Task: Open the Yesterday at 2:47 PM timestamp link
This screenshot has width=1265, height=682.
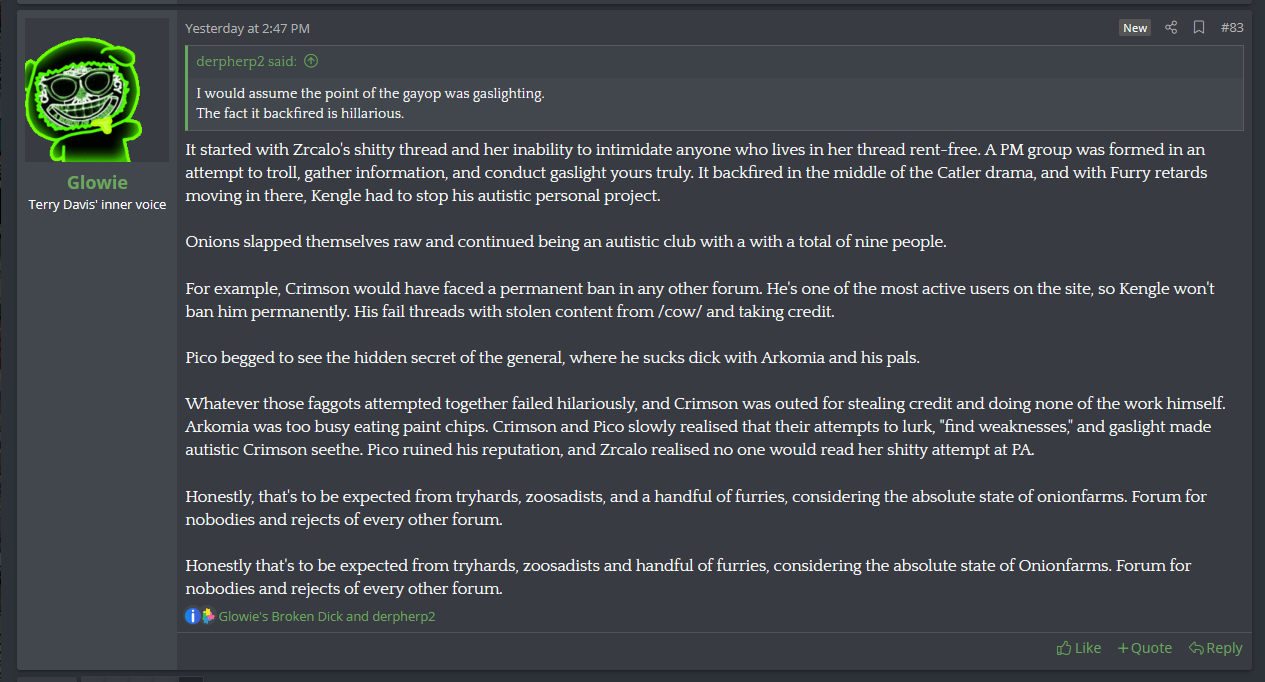Action: [x=247, y=28]
